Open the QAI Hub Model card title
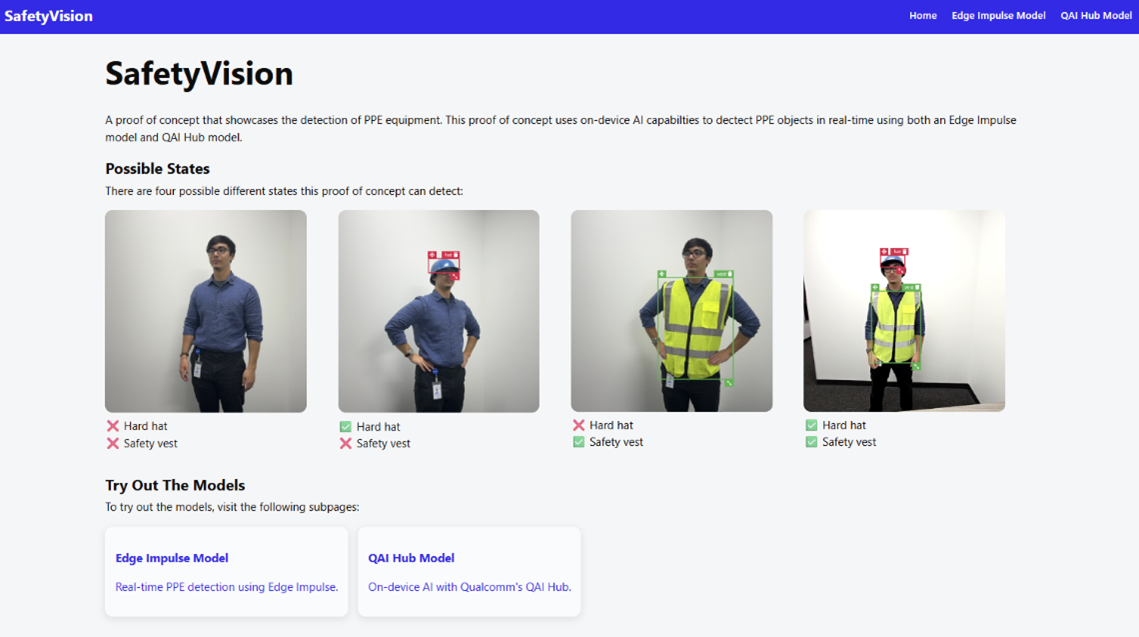Screen dimensions: 1139x637 pyautogui.click(x=411, y=558)
